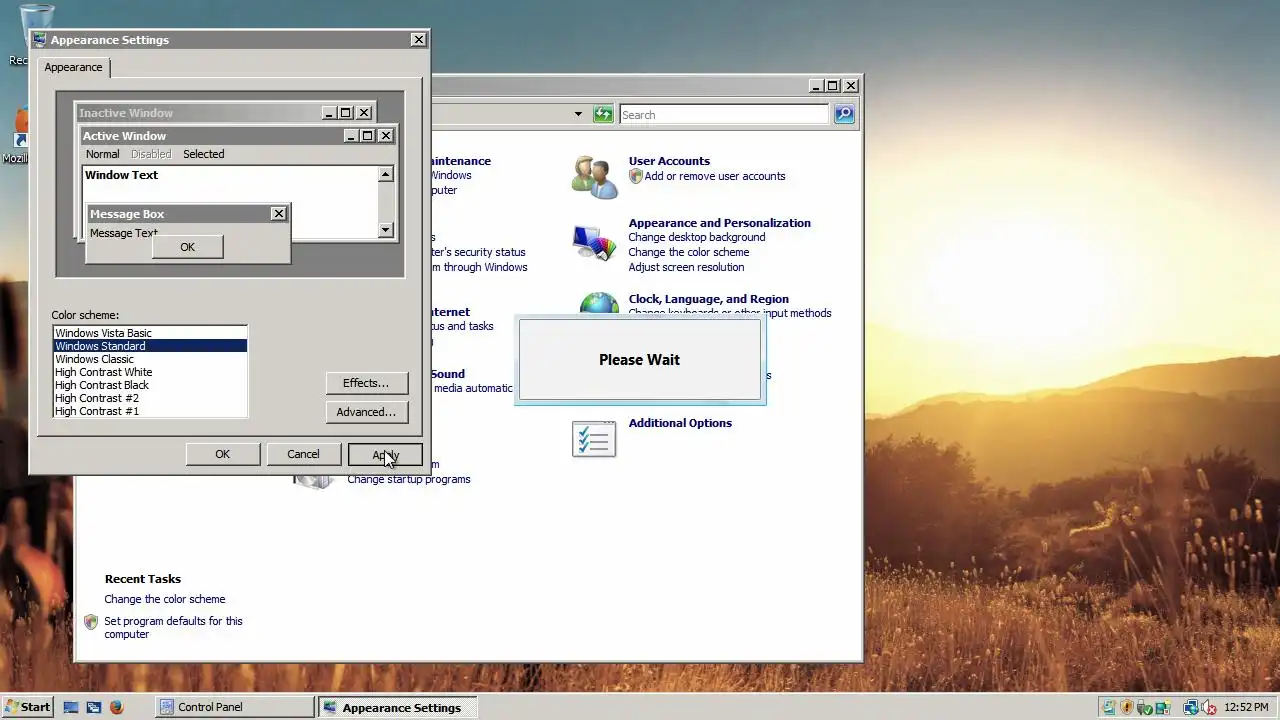The image size is (1280, 720).
Task: Select the Windows Classic color scheme
Action: click(x=150, y=359)
